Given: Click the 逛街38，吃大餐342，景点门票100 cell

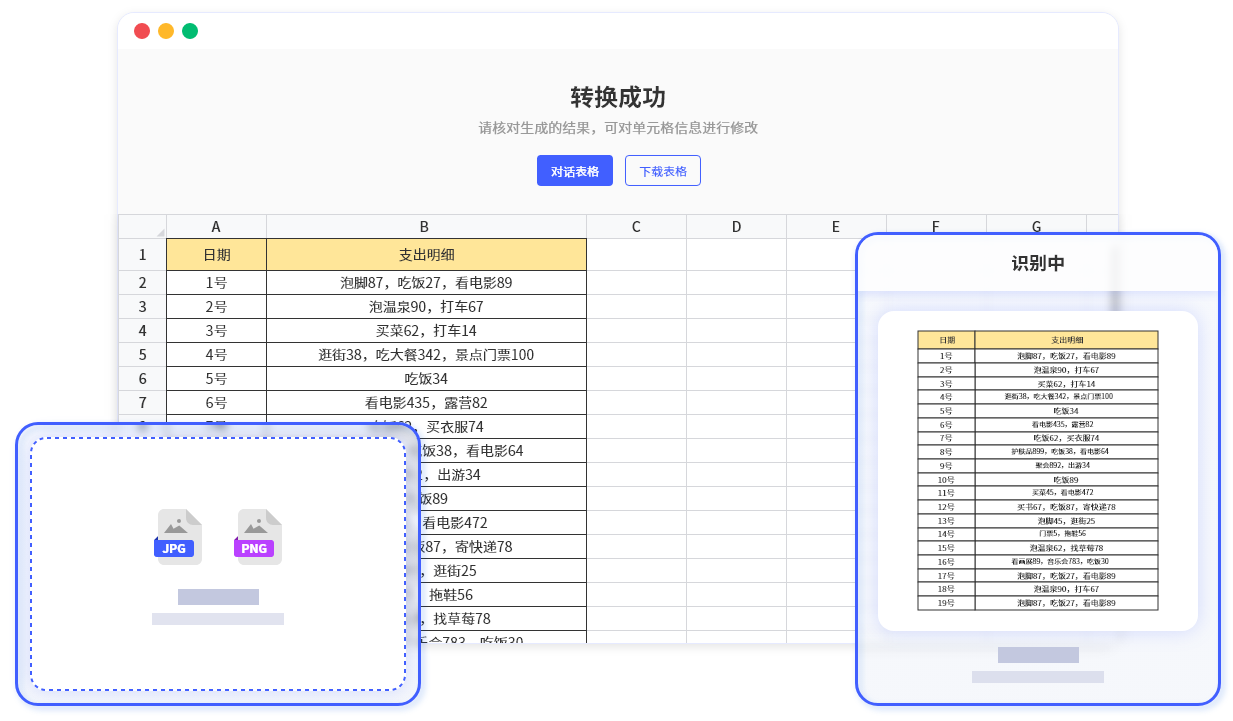Looking at the screenshot, I should point(424,354).
